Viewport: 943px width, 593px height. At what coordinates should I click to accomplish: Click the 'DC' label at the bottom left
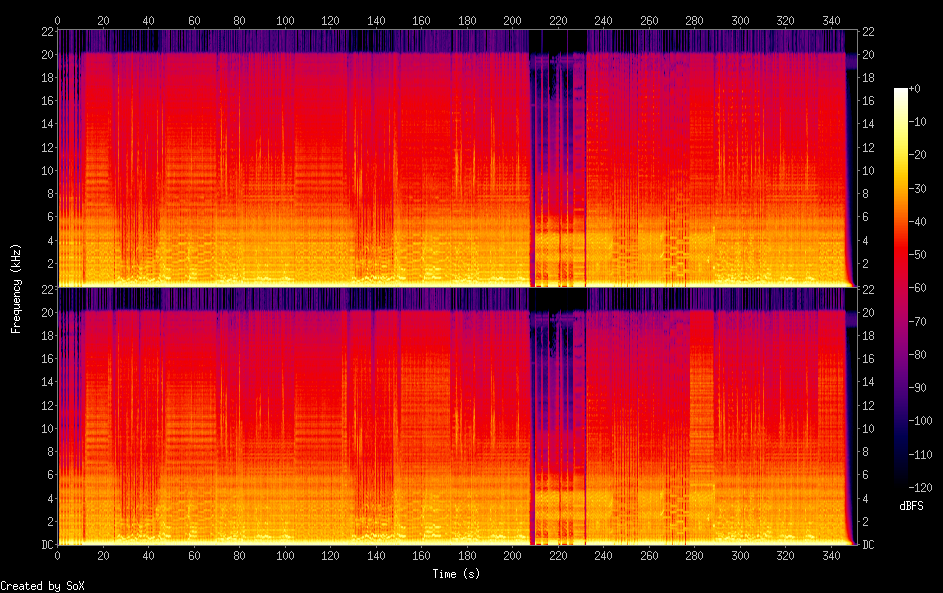pos(46,545)
